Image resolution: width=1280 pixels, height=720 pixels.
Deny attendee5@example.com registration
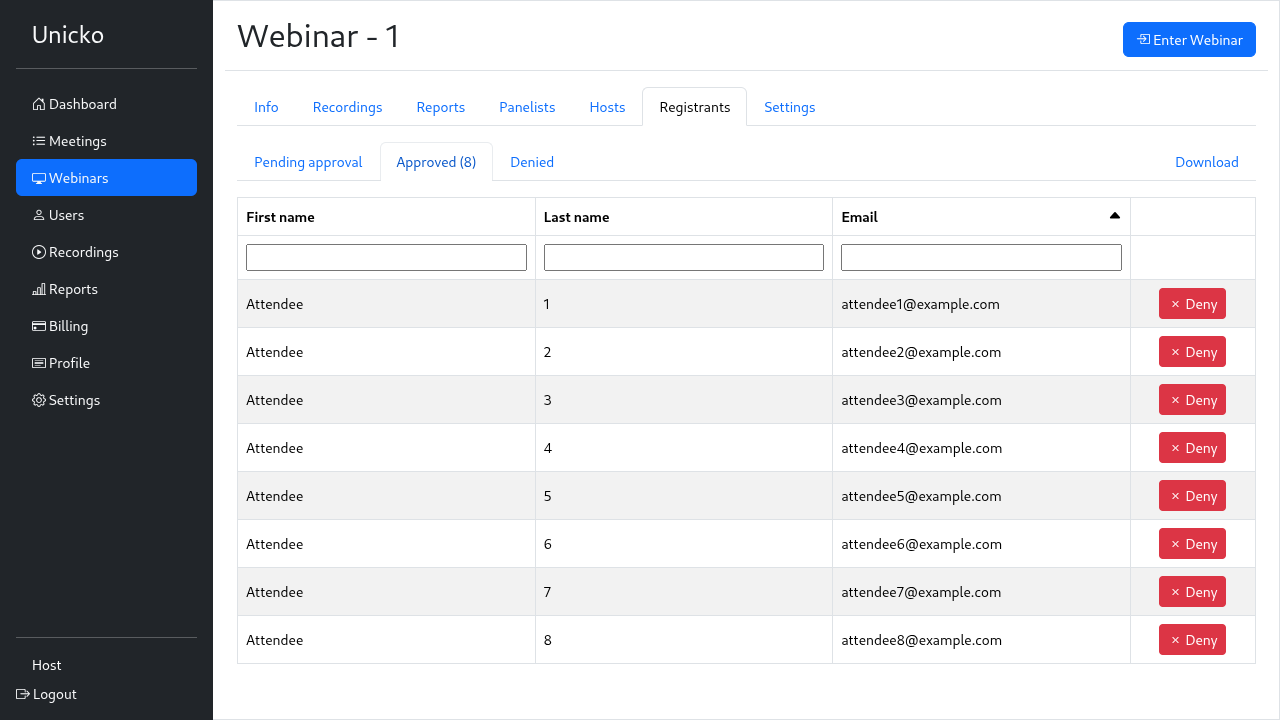point(1192,496)
